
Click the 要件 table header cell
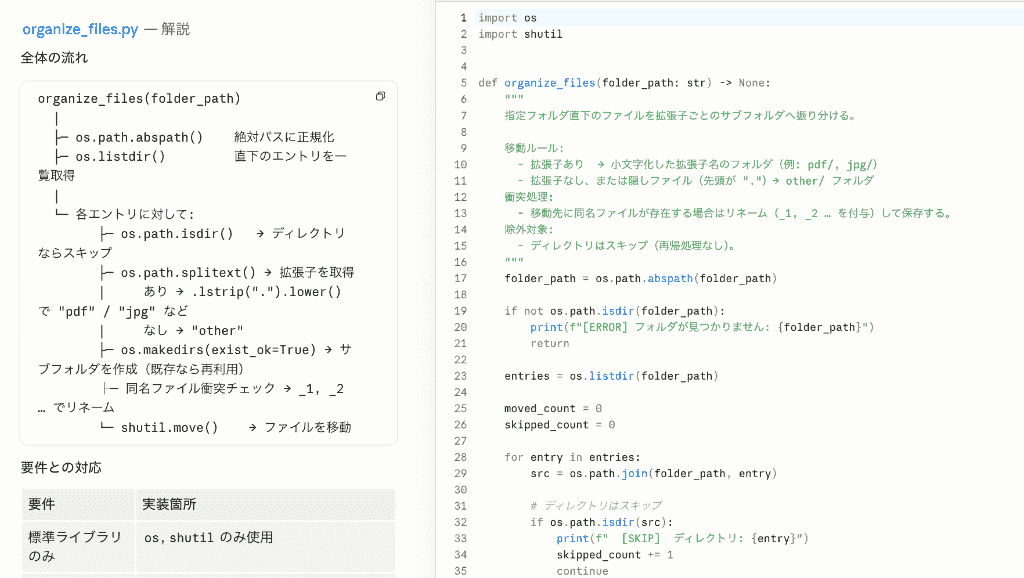pos(78,504)
